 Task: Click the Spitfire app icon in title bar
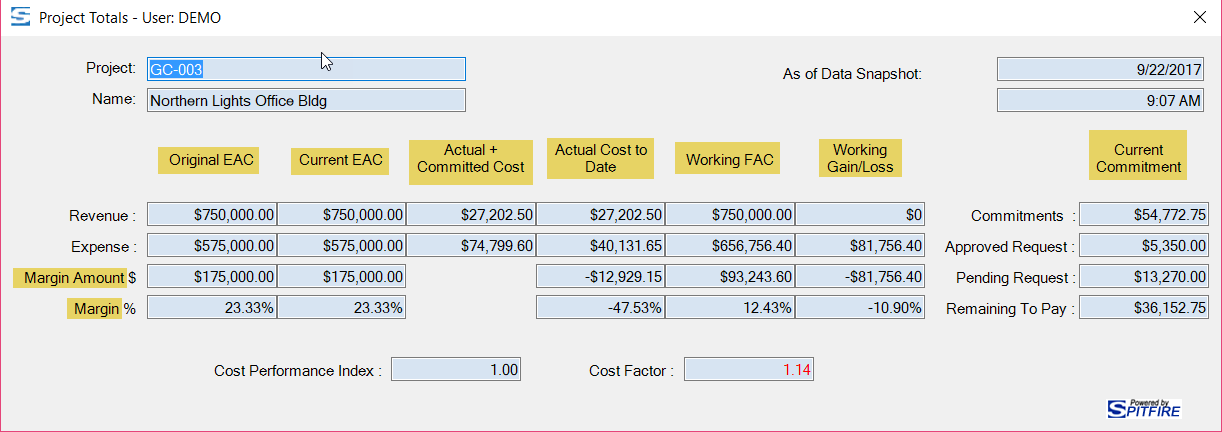pyautogui.click(x=19, y=17)
